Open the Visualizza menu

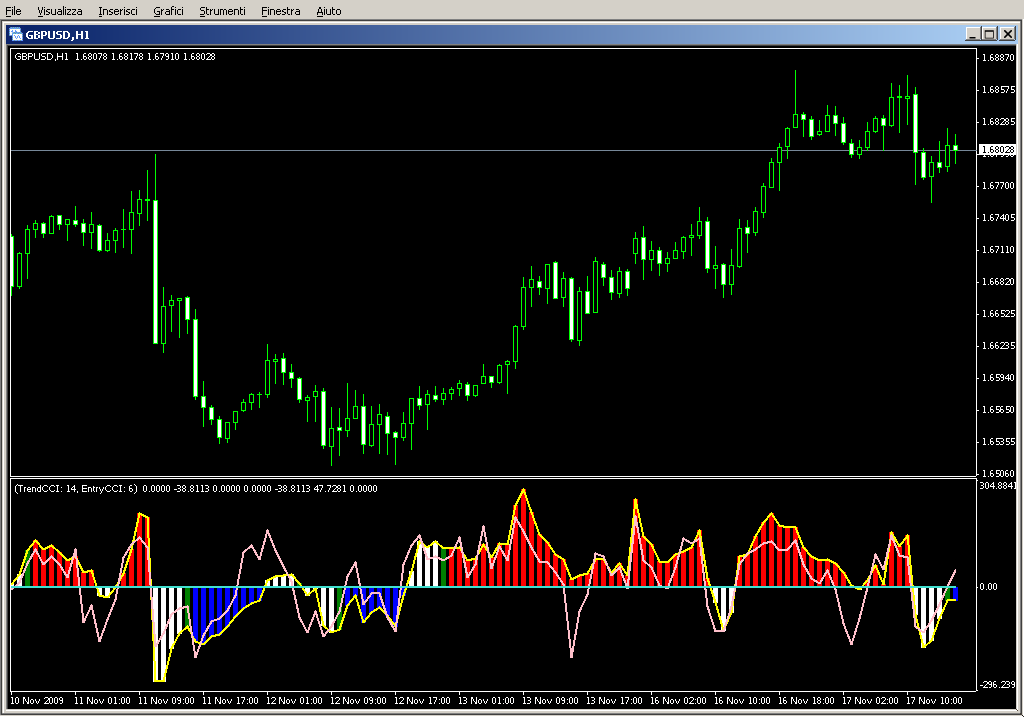pos(60,11)
